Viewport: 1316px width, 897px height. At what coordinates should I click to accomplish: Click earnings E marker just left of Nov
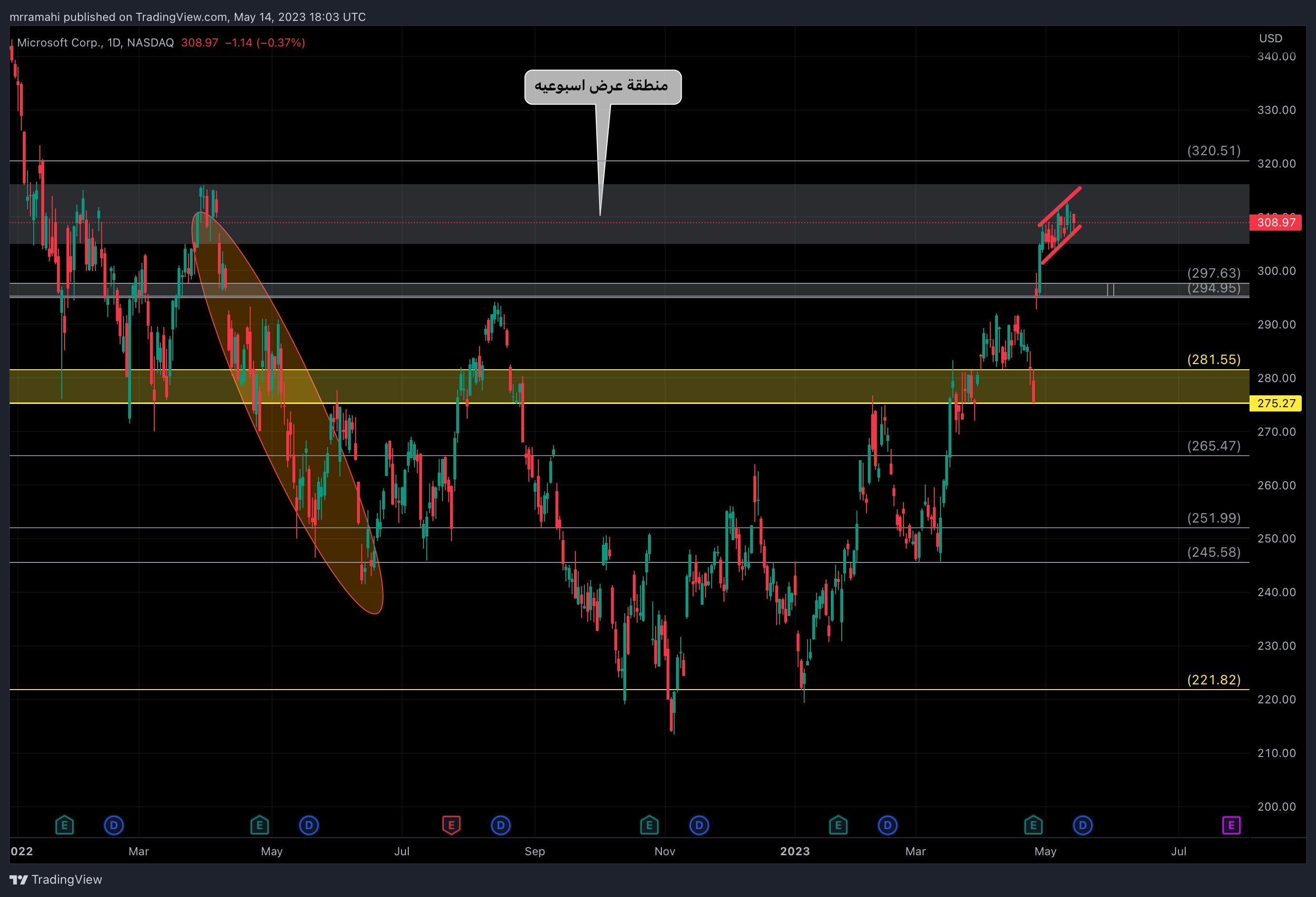tap(649, 825)
